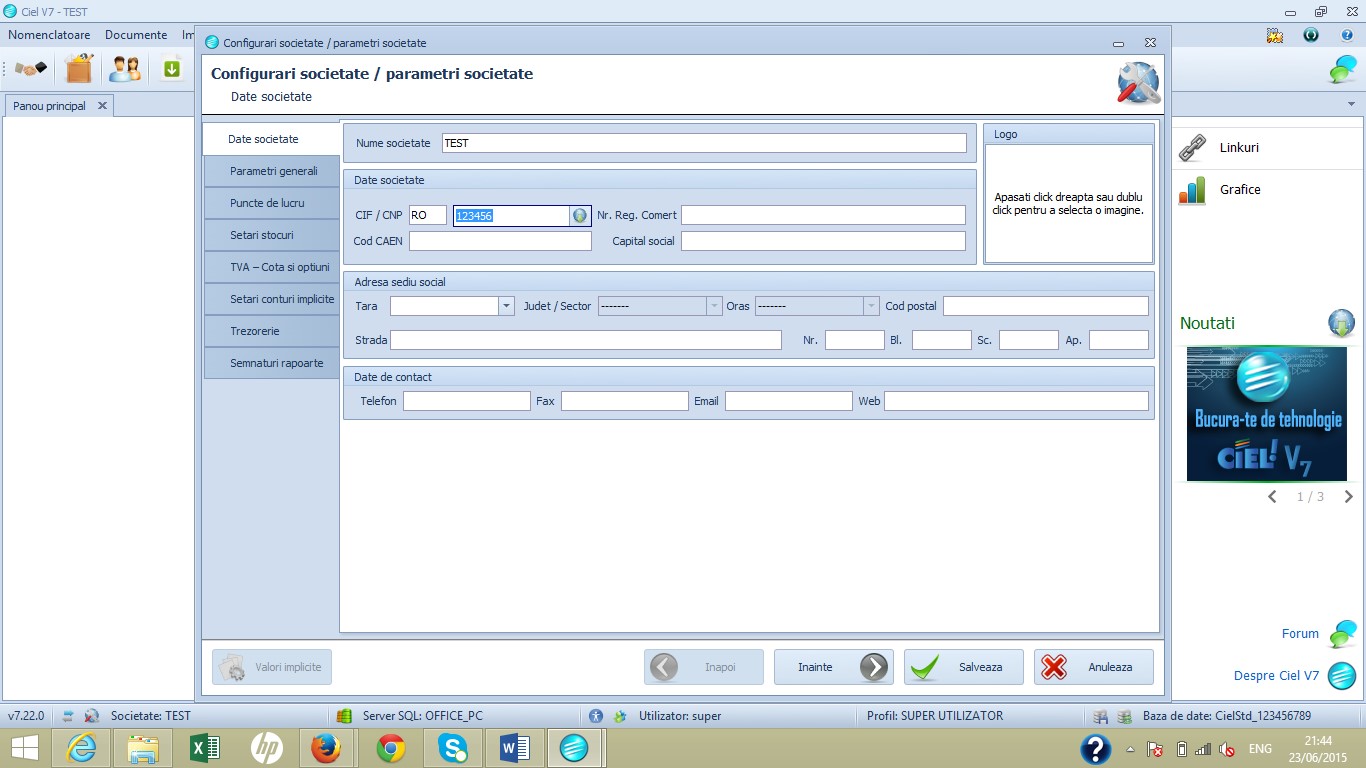
Task: Click the globe lookup icon beside CIF field
Action: (579, 215)
